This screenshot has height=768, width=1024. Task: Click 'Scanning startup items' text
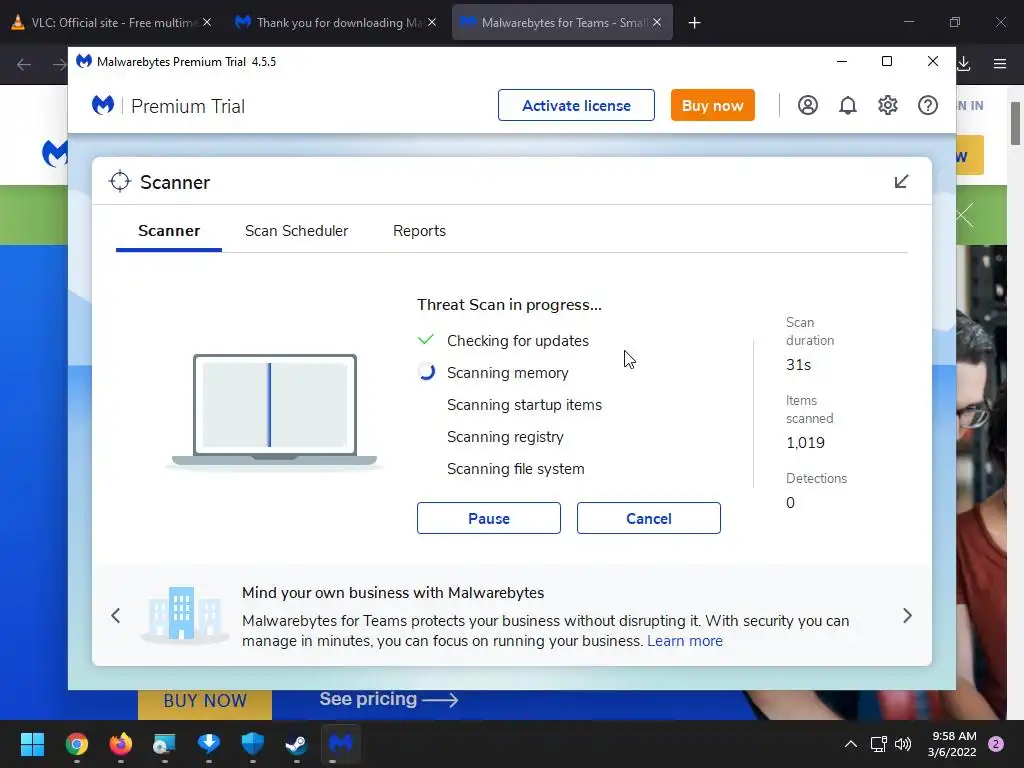(524, 405)
